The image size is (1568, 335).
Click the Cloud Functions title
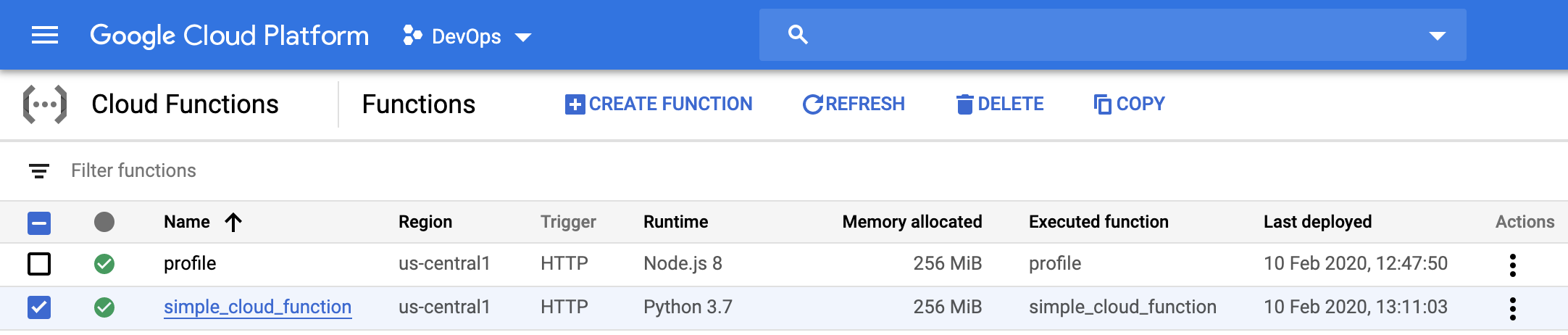pyautogui.click(x=185, y=104)
